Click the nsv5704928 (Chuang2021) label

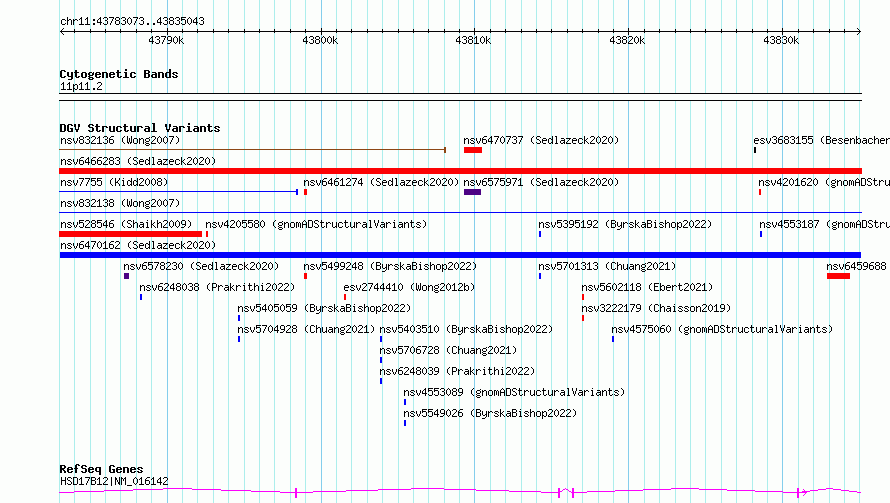[307, 329]
